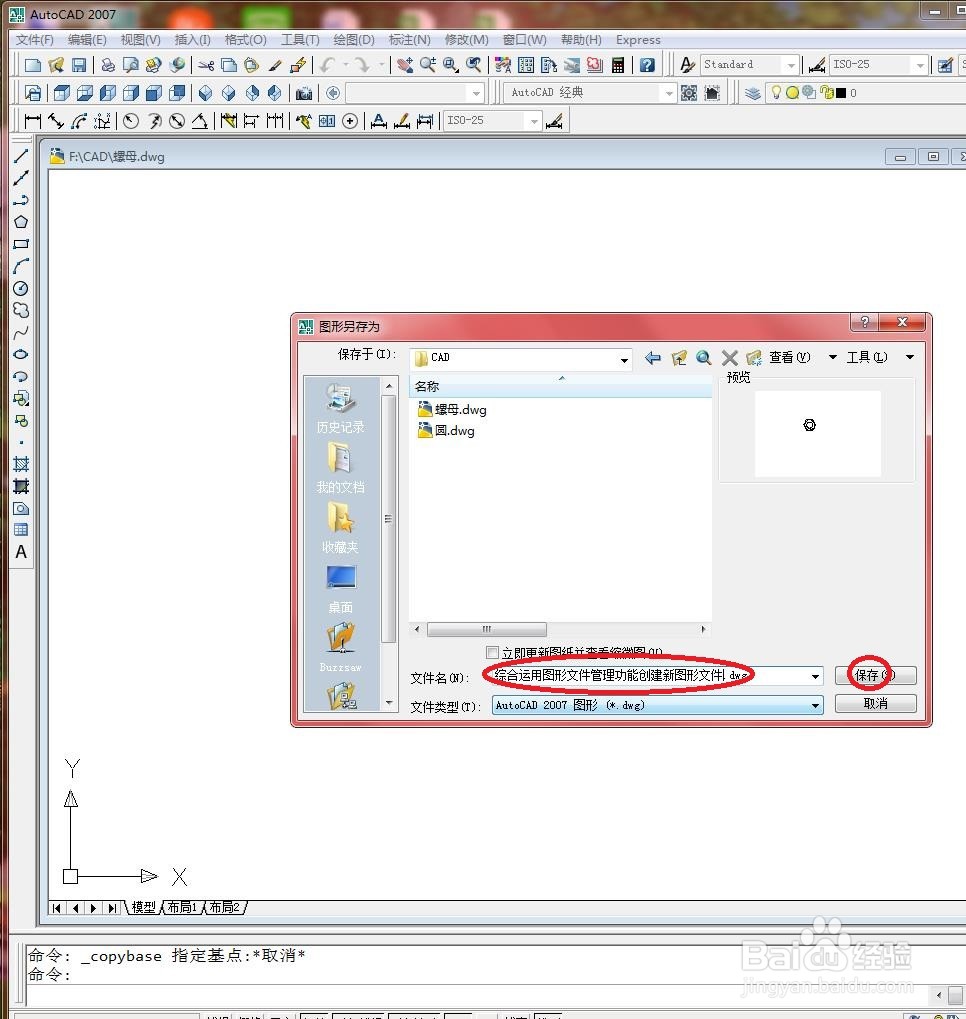
Task: Click horizontal scrollbar thumb in file list
Action: tap(487, 629)
